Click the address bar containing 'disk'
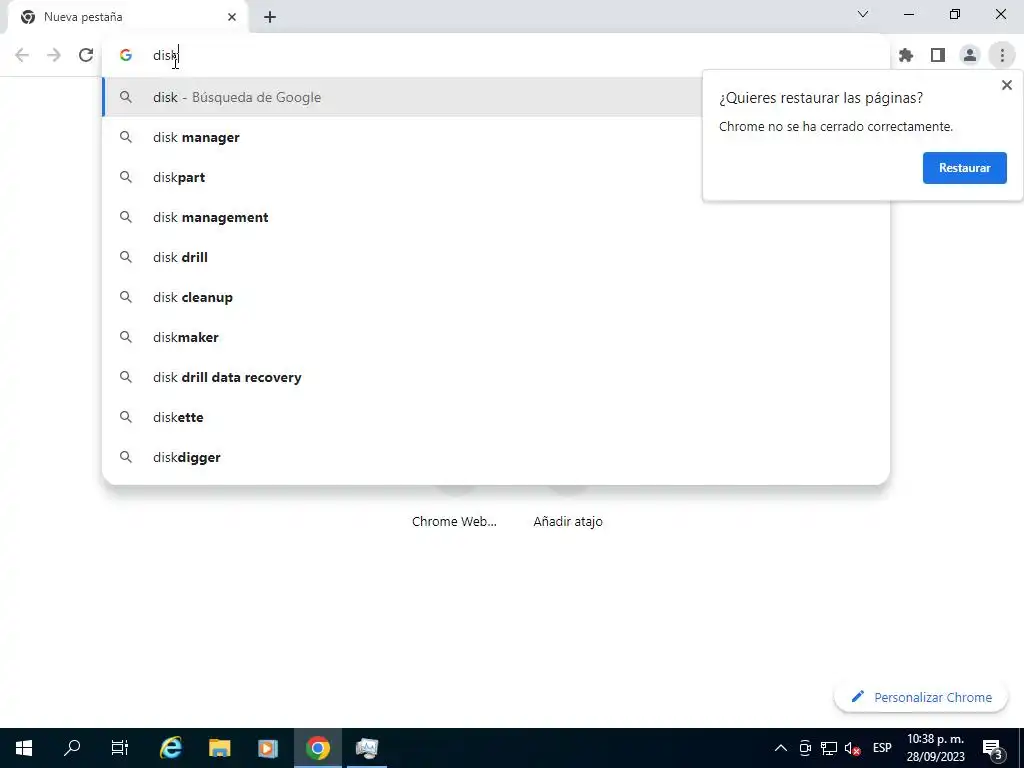This screenshot has width=1024, height=768. click(x=496, y=56)
